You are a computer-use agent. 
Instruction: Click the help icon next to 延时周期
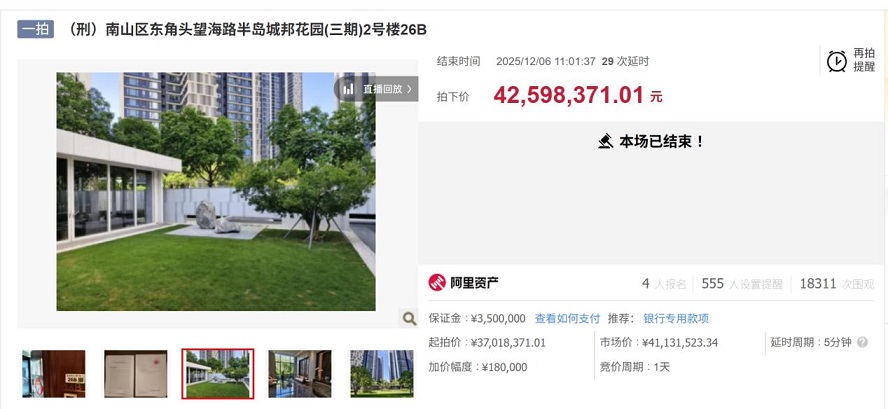pyautogui.click(x=863, y=342)
